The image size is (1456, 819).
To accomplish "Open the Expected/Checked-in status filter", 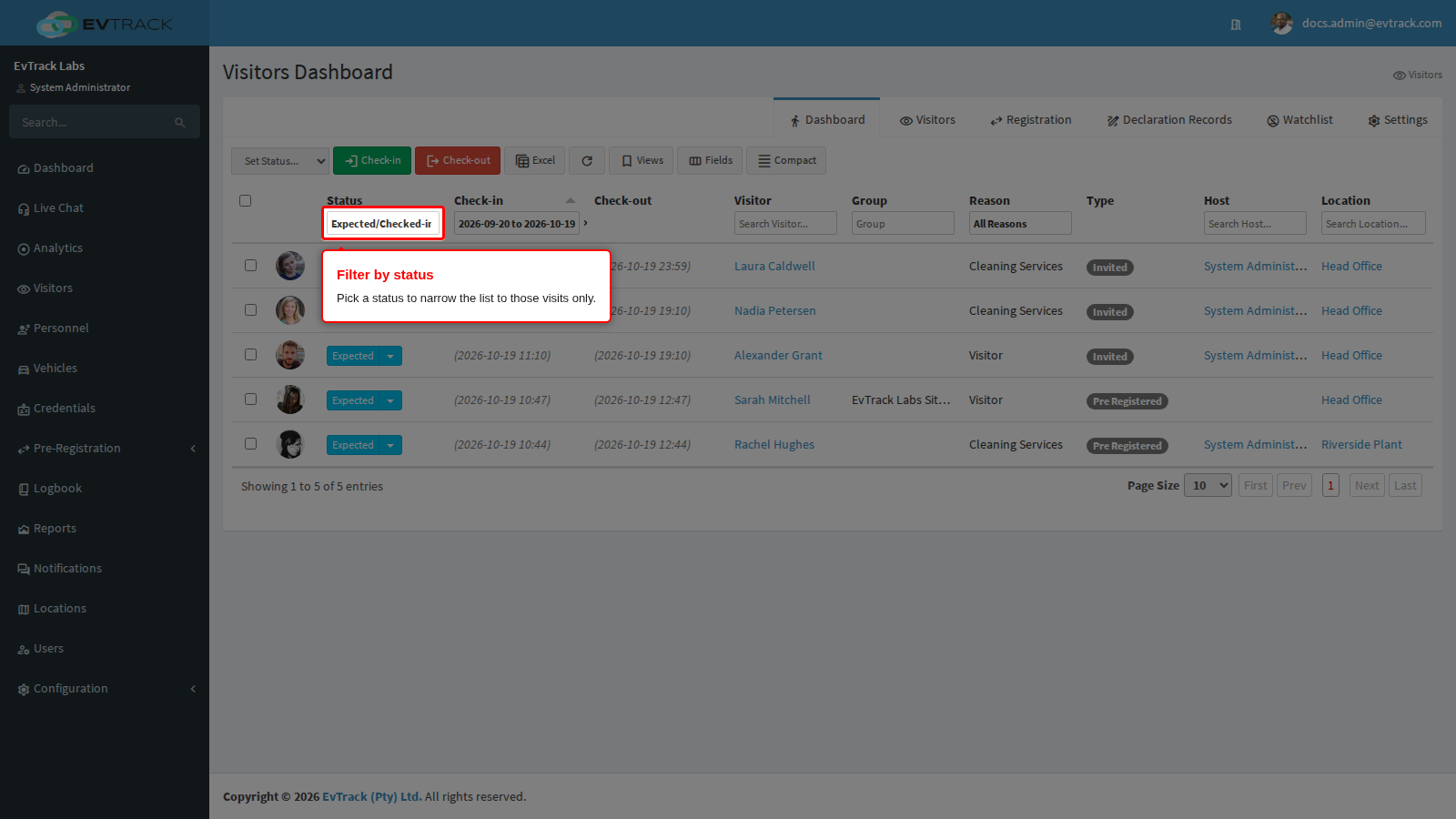I will pyautogui.click(x=383, y=224).
